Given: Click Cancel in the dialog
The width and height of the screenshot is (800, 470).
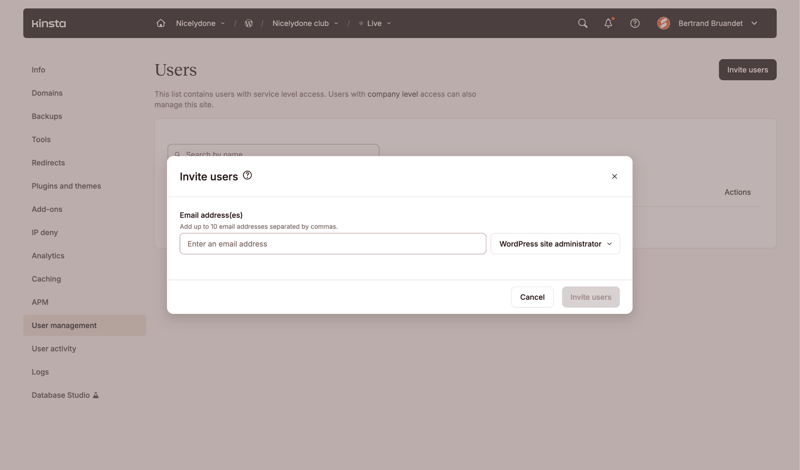Looking at the screenshot, I should click(x=532, y=297).
